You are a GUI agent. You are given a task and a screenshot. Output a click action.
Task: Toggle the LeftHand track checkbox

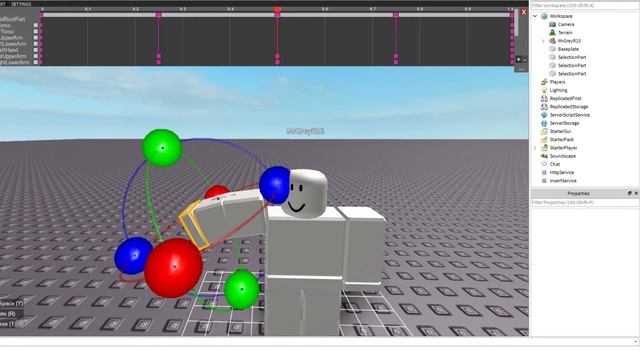pyautogui.click(x=36, y=50)
